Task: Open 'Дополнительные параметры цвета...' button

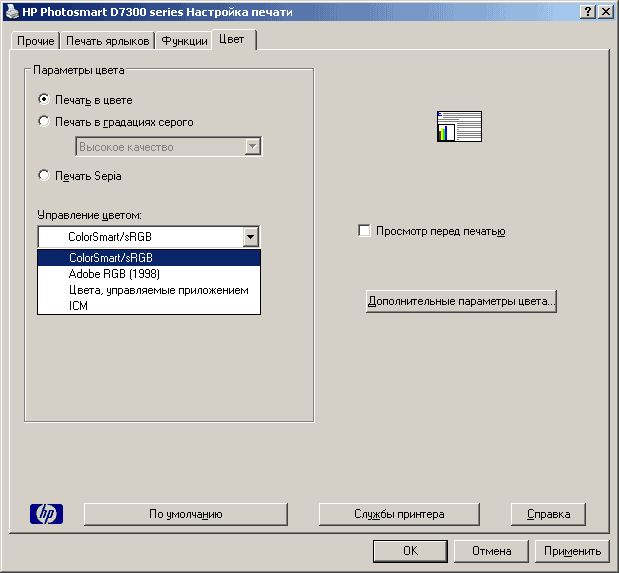Action: 461,301
